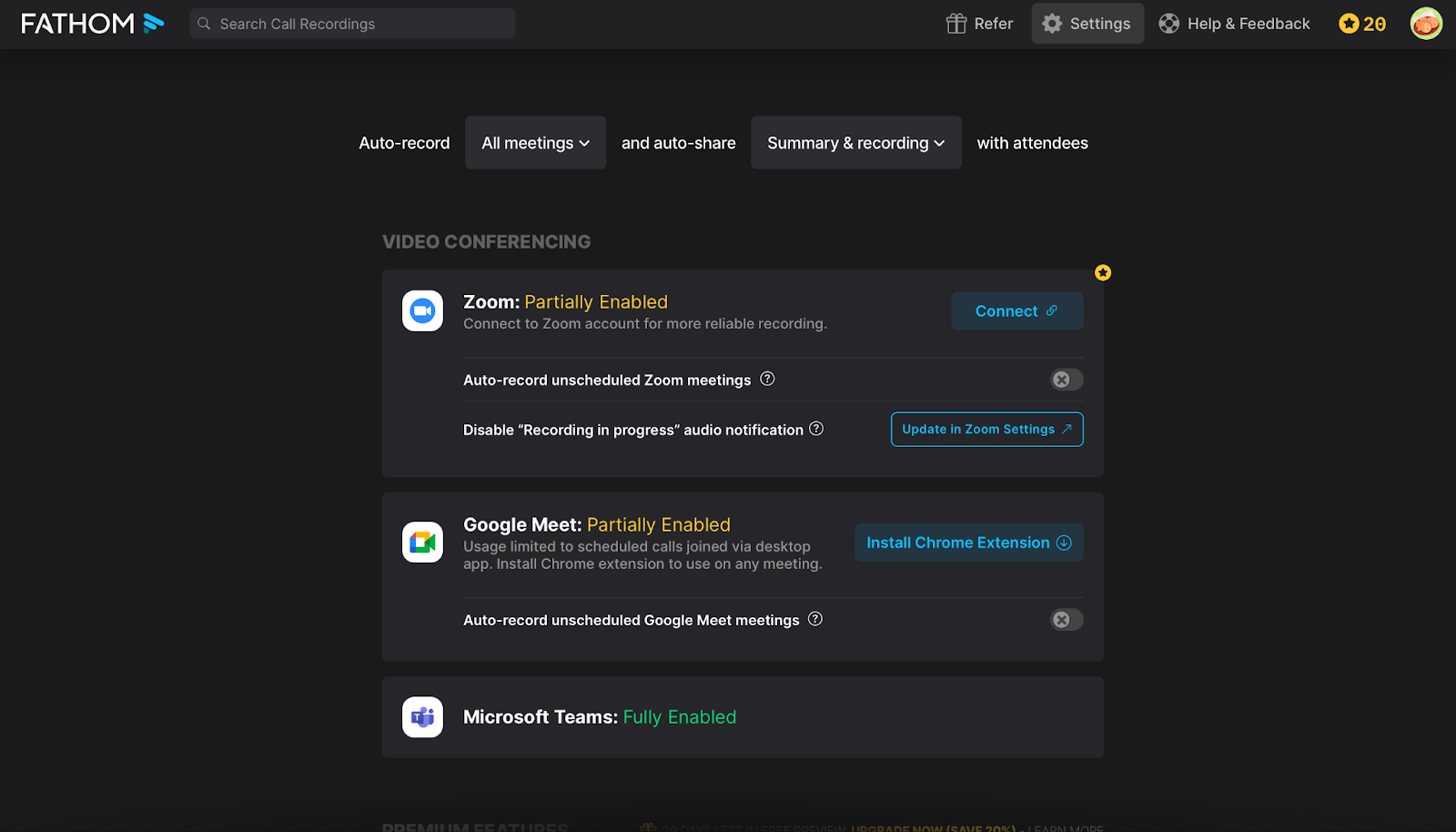This screenshot has height=832, width=1456.
Task: Open help for unscheduled Google Meet meetings
Action: click(x=815, y=620)
